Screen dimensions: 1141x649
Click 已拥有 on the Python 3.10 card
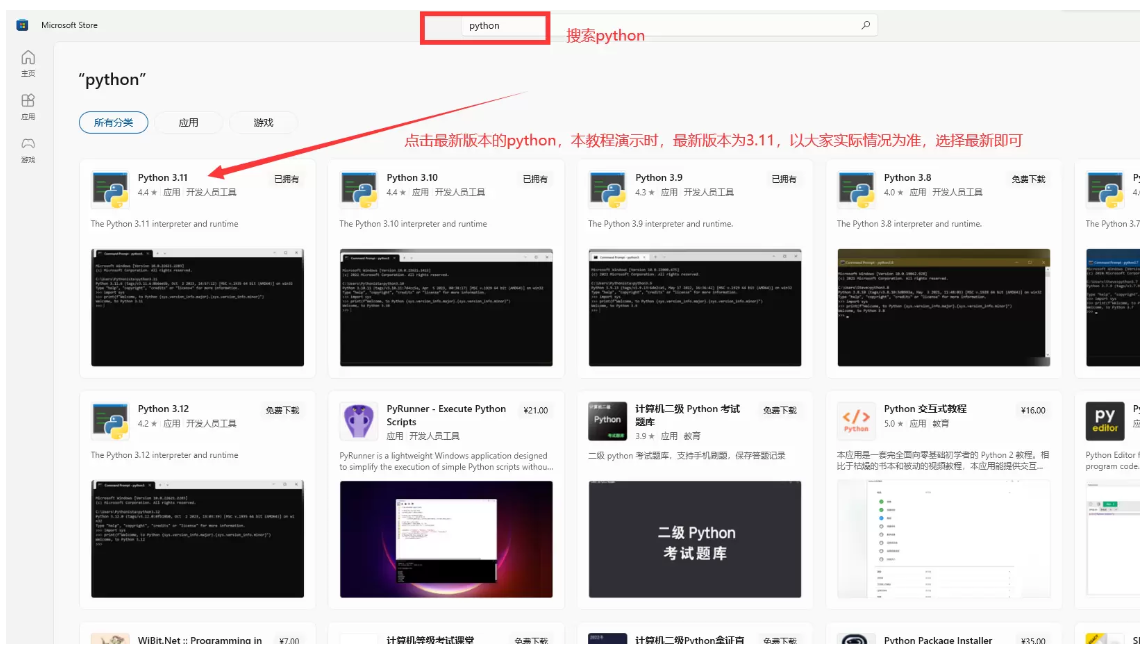pyautogui.click(x=536, y=179)
